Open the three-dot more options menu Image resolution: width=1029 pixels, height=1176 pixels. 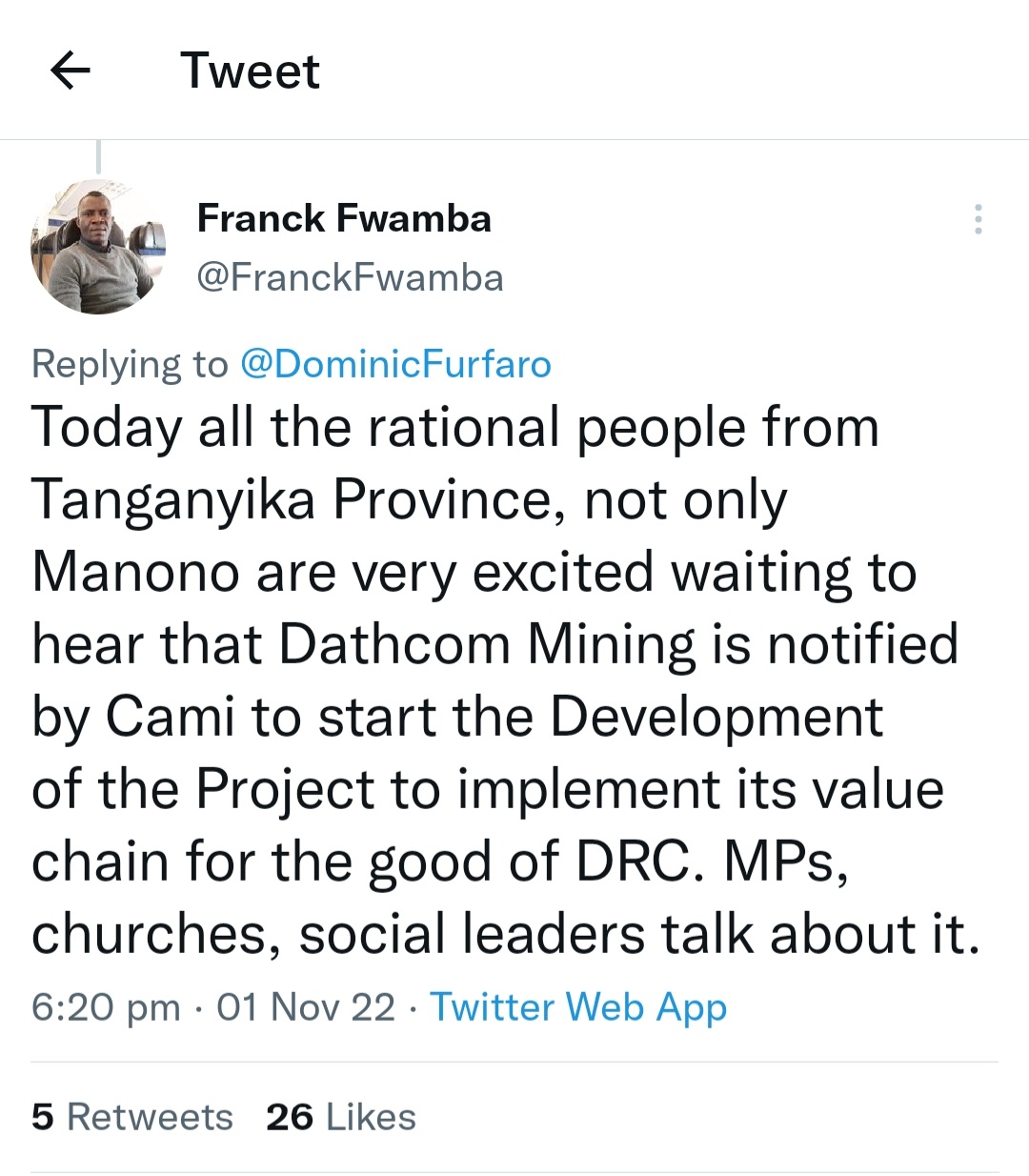tap(978, 219)
